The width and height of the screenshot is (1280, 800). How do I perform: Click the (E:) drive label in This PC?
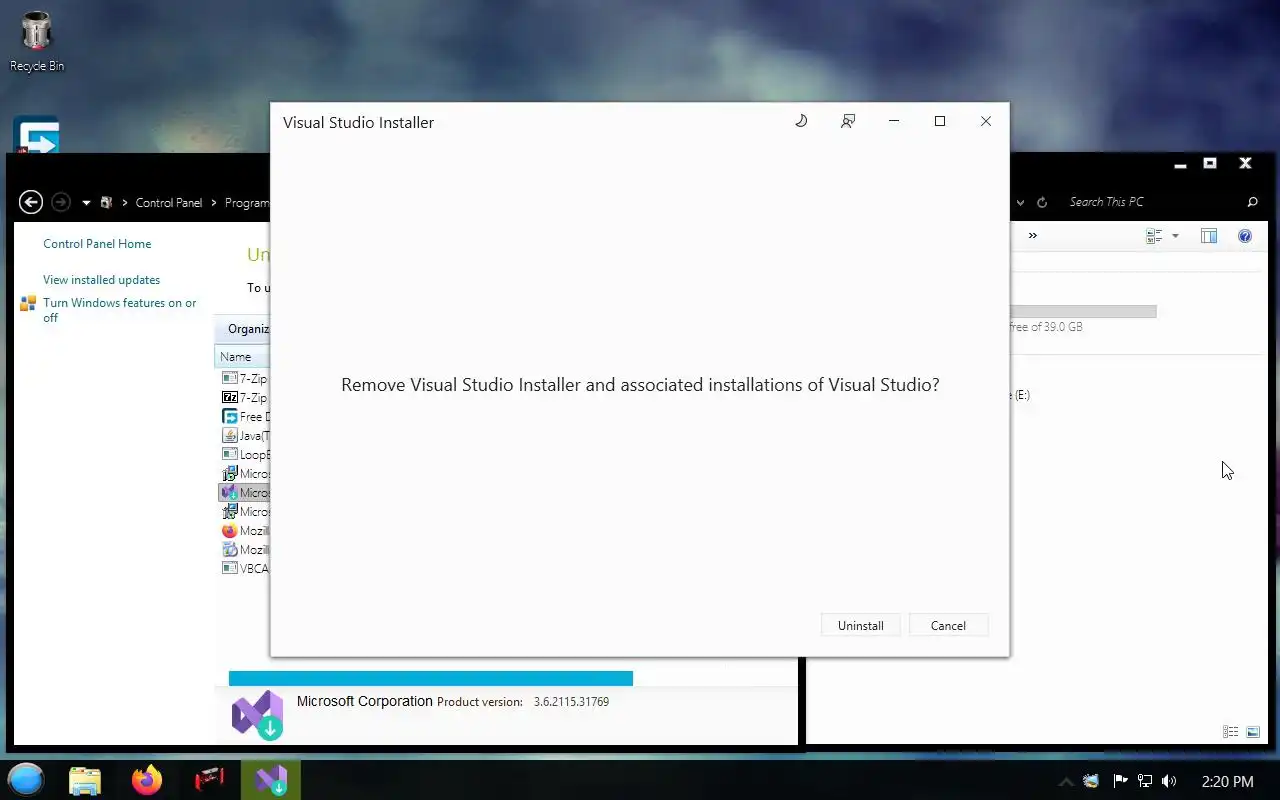pyautogui.click(x=1021, y=395)
